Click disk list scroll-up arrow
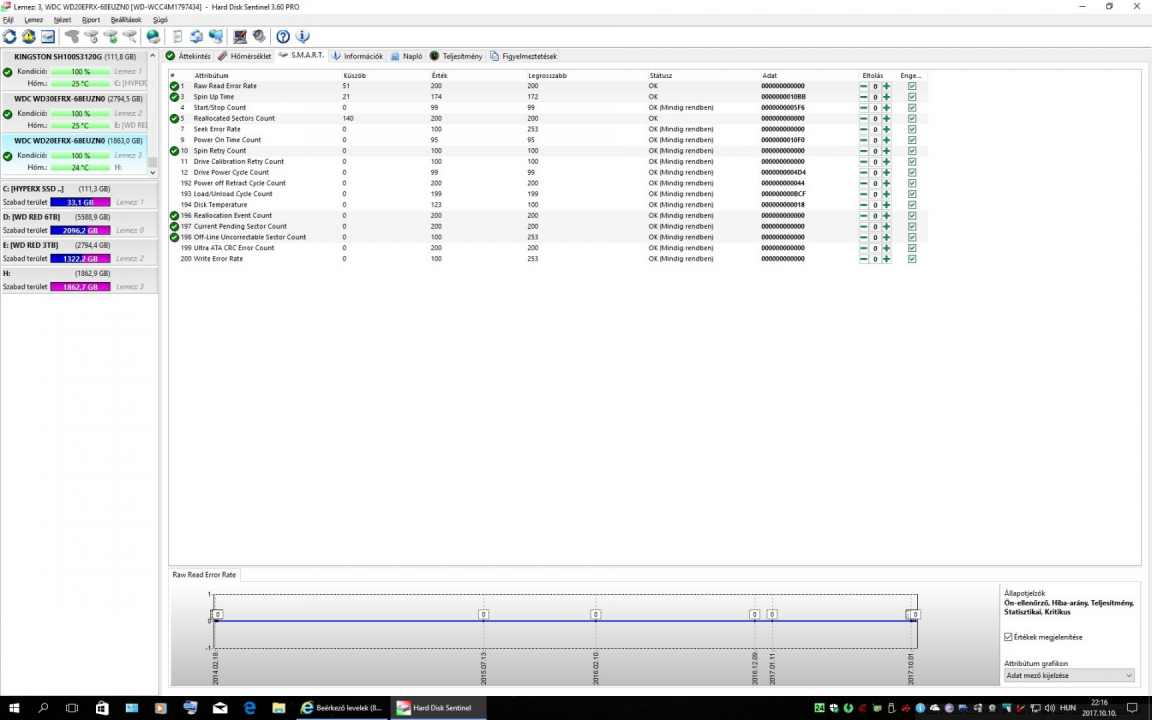This screenshot has width=1152, height=720. (x=152, y=56)
